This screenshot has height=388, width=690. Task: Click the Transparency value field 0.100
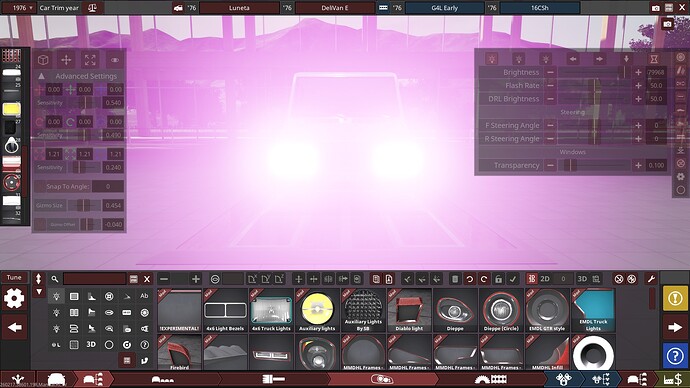[656, 165]
